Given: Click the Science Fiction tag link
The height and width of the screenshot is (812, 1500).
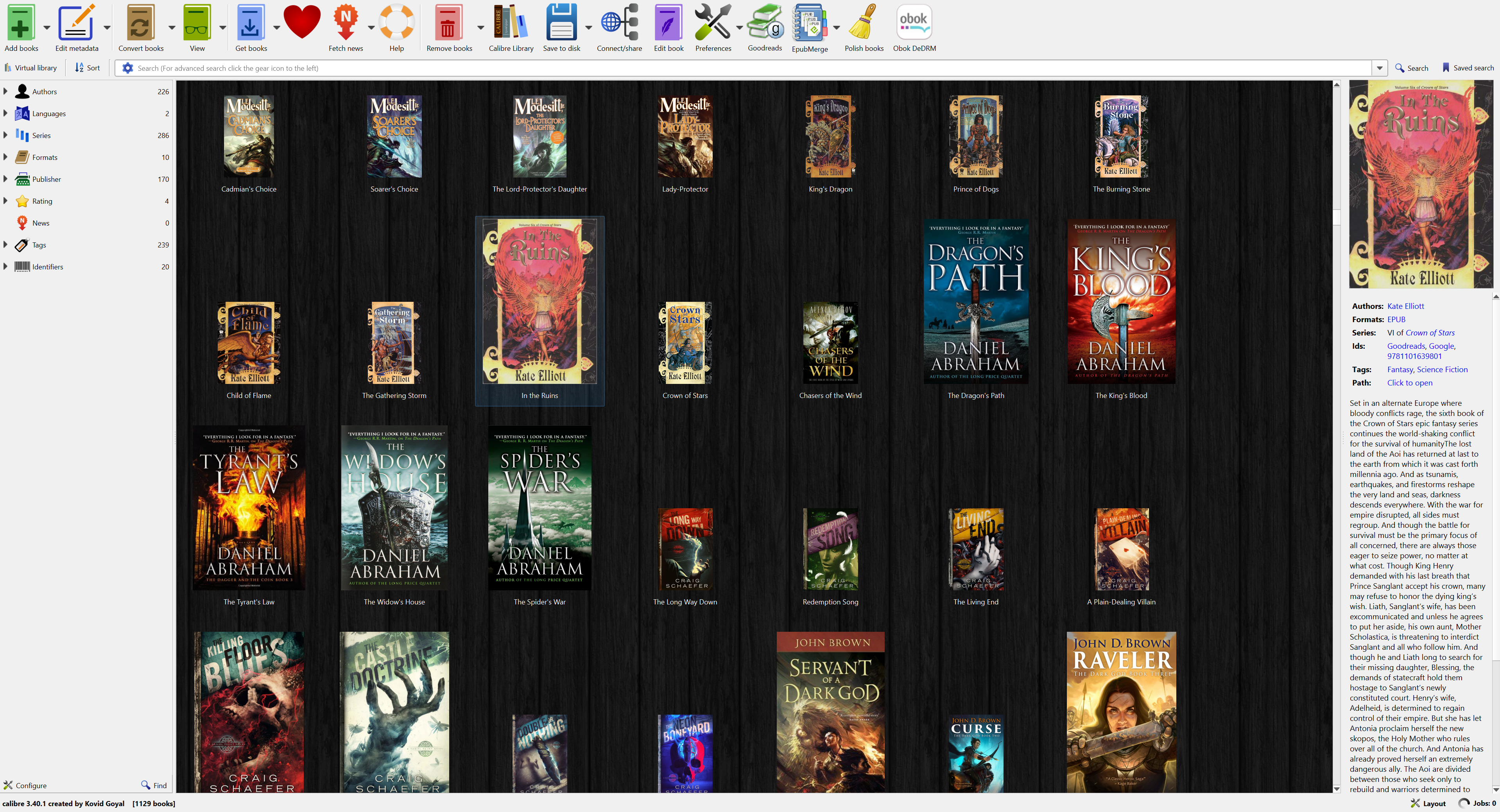Looking at the screenshot, I should 1442,369.
